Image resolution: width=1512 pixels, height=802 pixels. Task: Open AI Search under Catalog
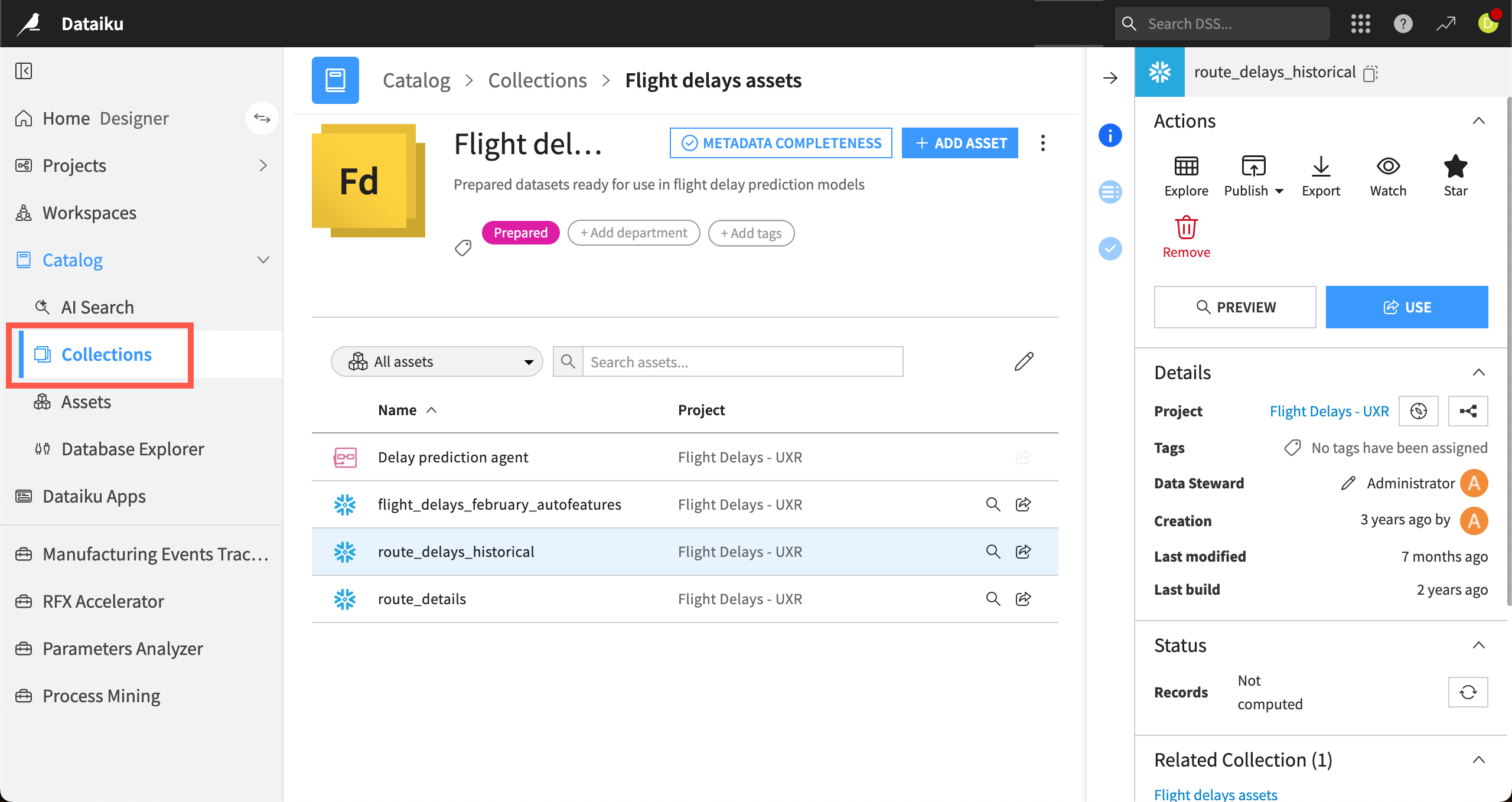pos(97,307)
